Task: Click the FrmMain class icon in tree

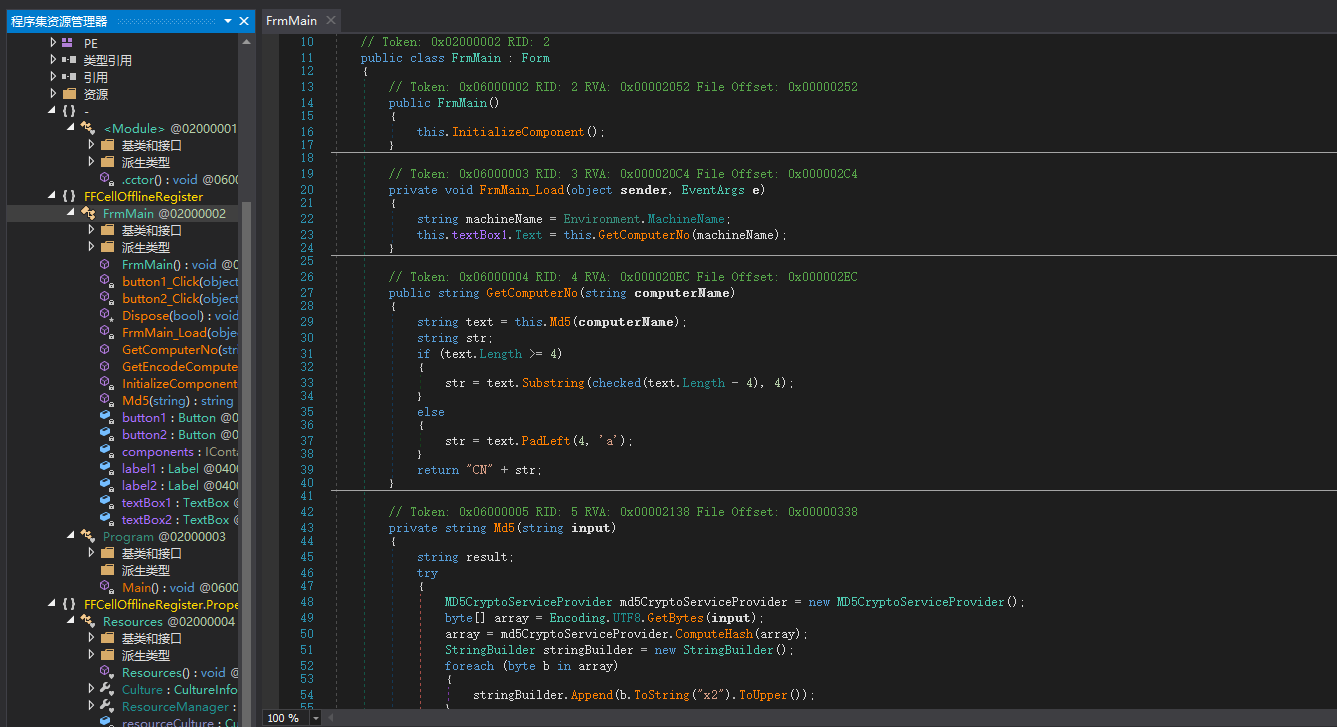Action: 87,214
